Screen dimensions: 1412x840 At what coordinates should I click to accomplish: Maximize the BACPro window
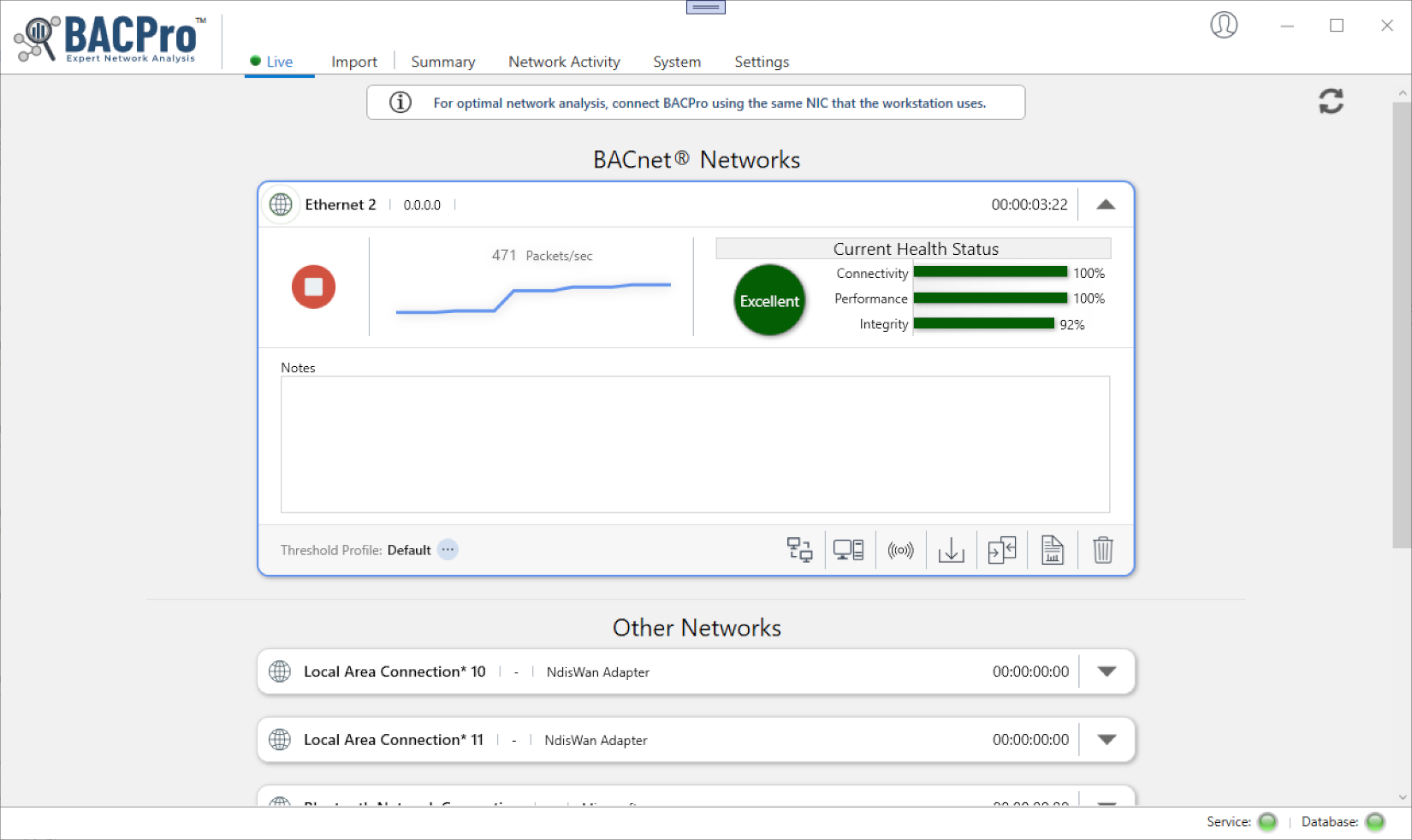point(1337,26)
